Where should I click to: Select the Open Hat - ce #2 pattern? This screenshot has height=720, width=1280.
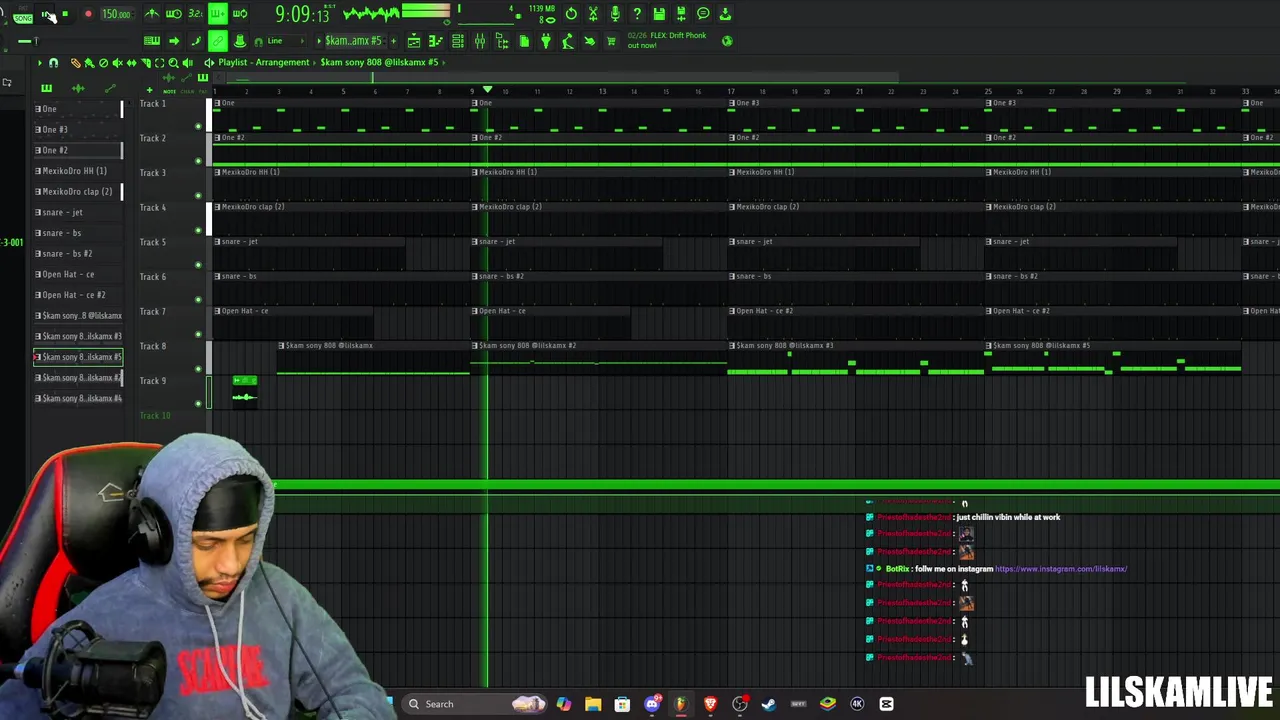coord(78,296)
